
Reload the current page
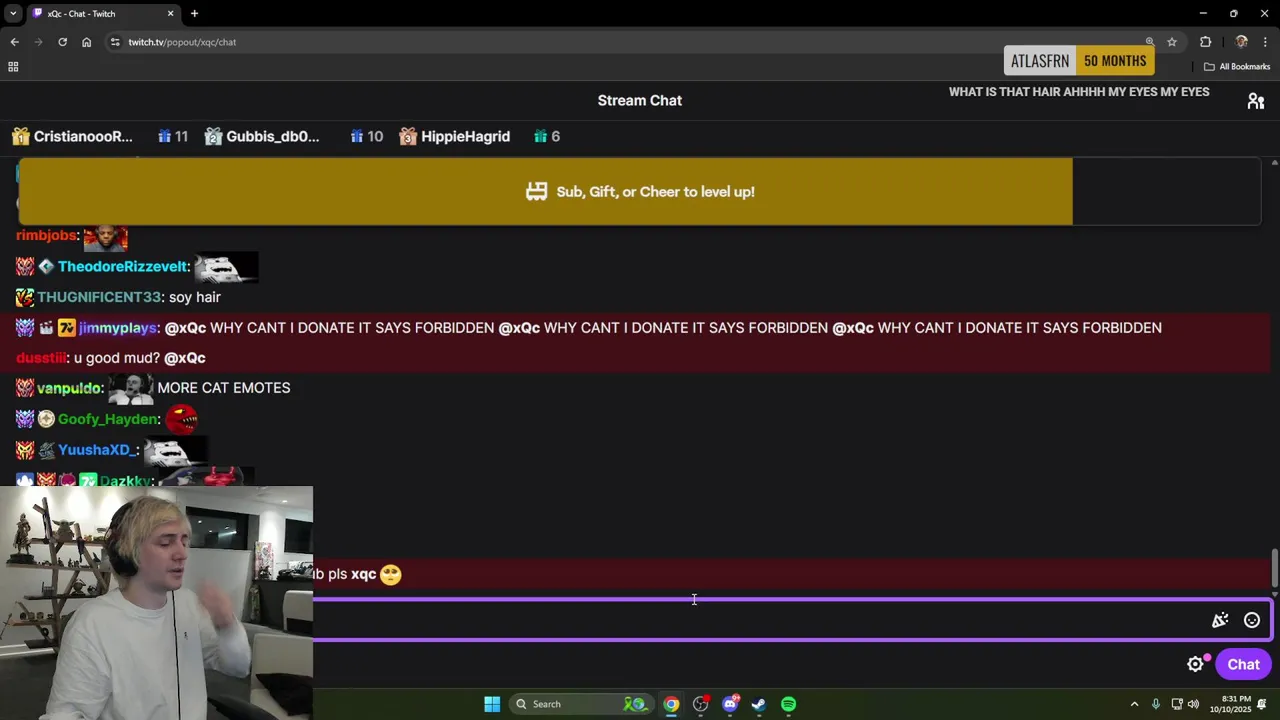tap(62, 42)
